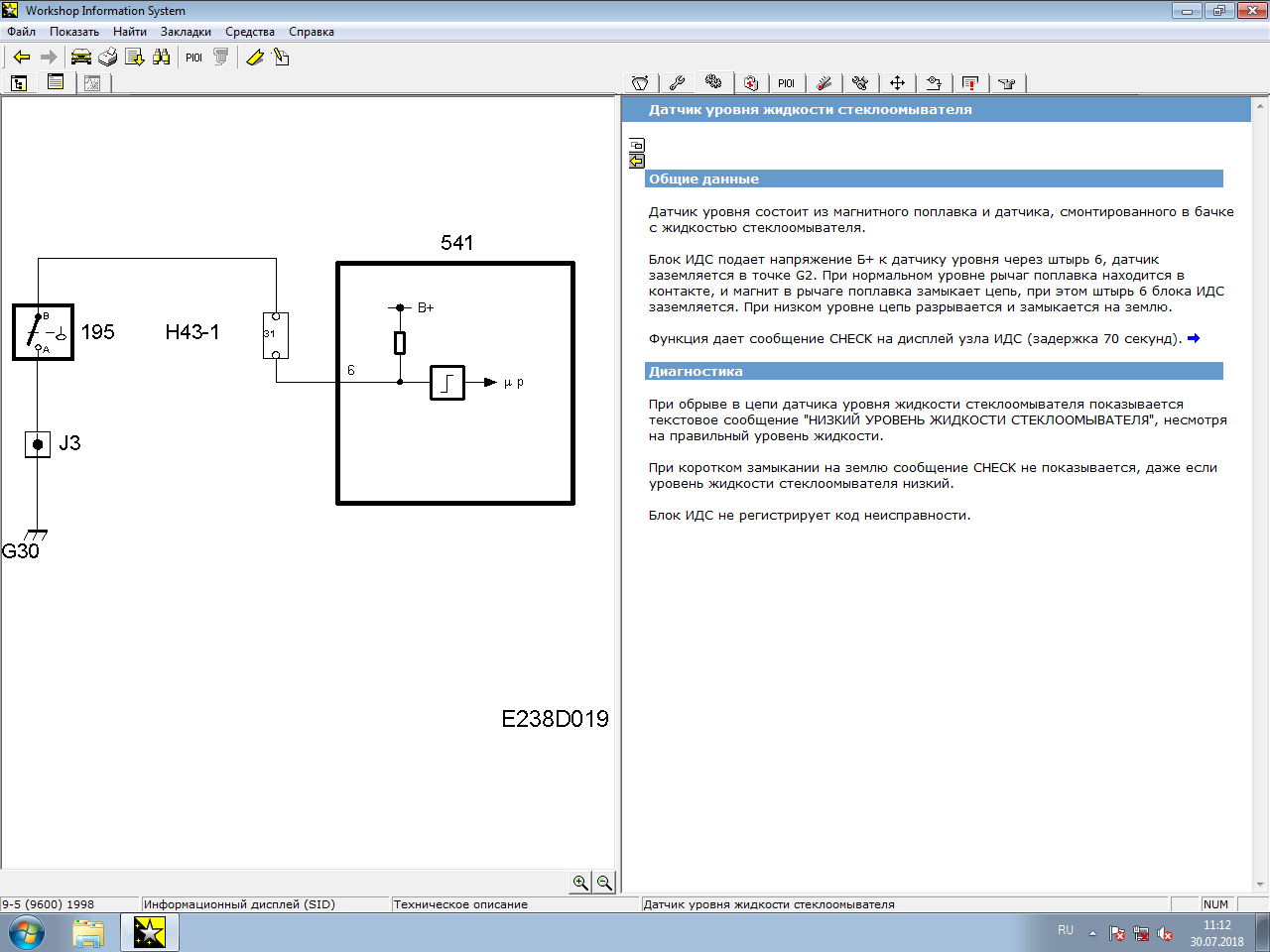This screenshot has height=952, width=1270.
Task: Open vehicle selection via the car icon
Action: tap(81, 58)
